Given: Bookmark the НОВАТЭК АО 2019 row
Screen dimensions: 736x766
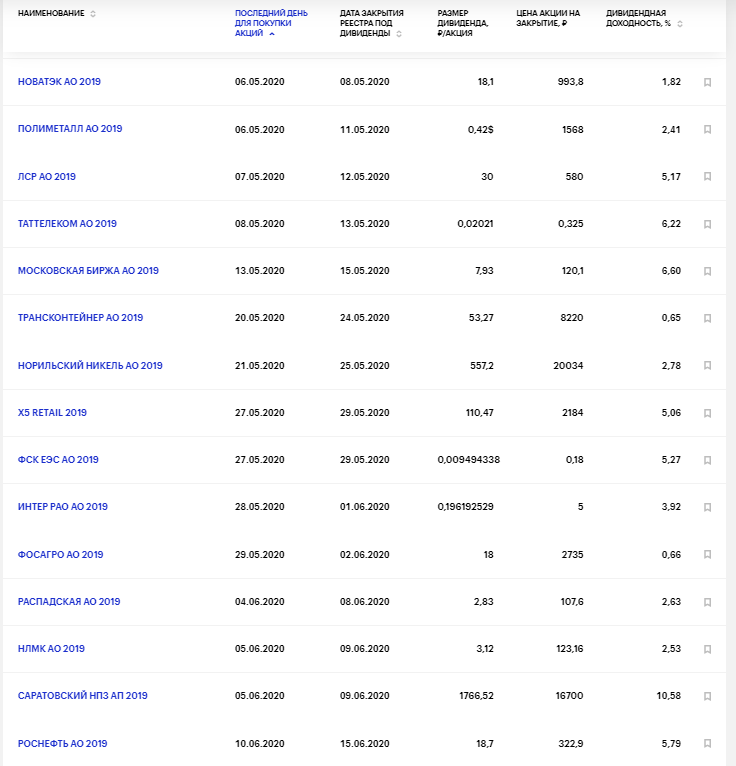Looking at the screenshot, I should tap(707, 82).
